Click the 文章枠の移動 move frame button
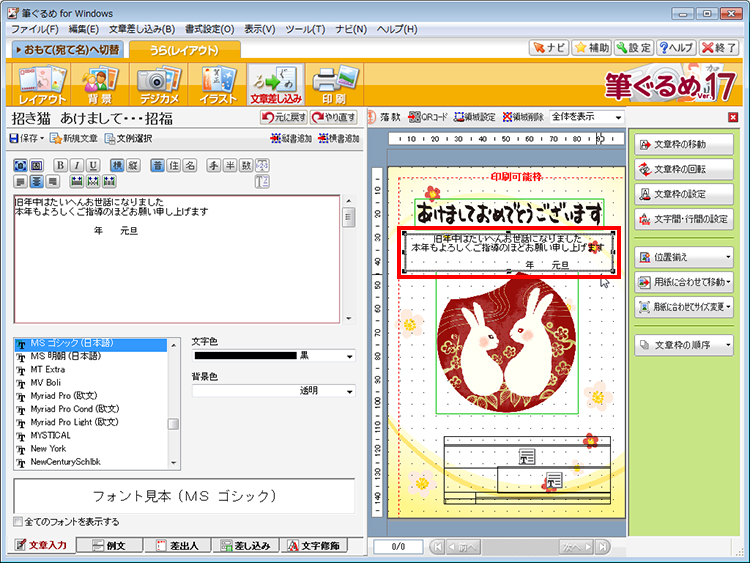 pyautogui.click(x=684, y=144)
